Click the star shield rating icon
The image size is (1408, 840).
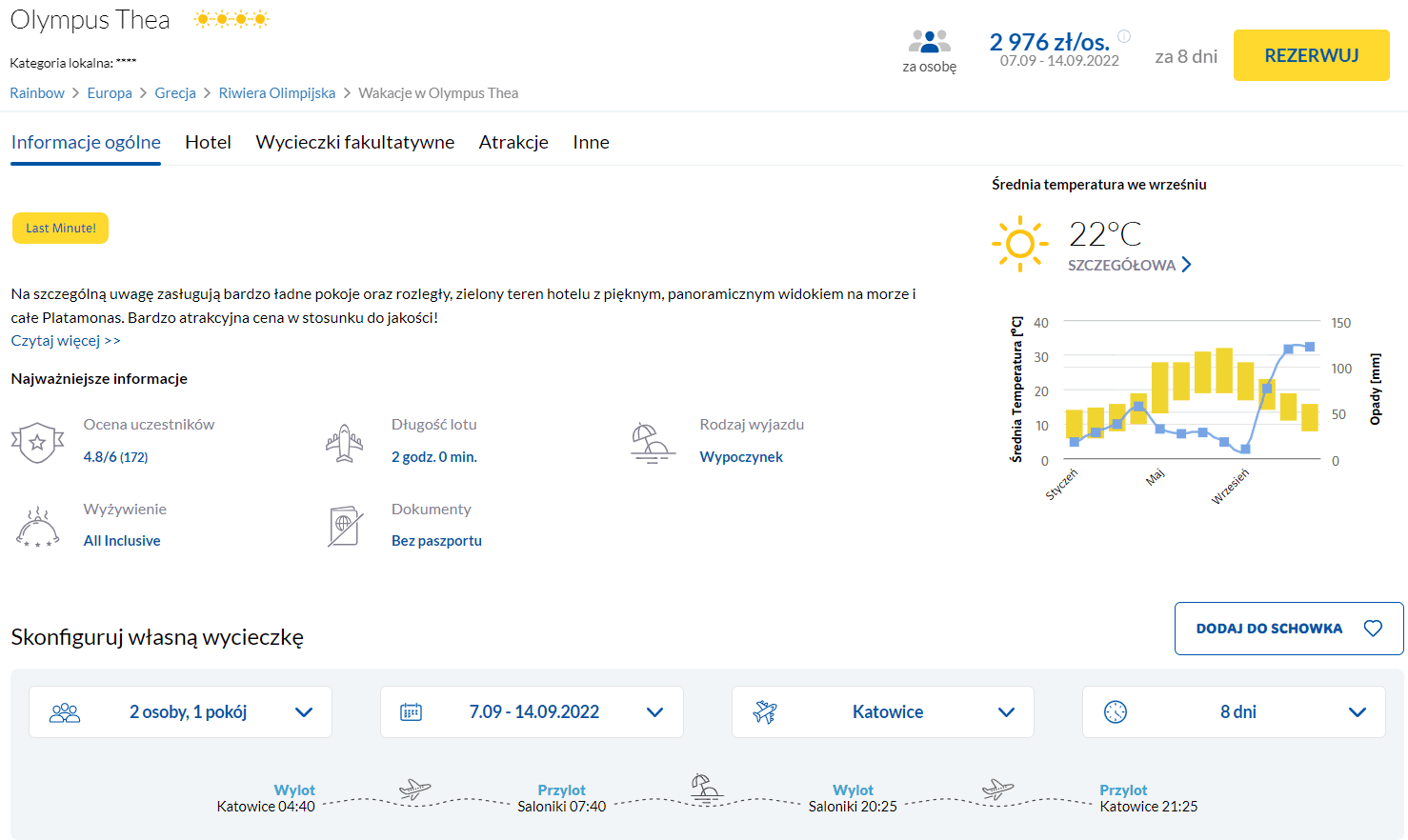tap(37, 442)
